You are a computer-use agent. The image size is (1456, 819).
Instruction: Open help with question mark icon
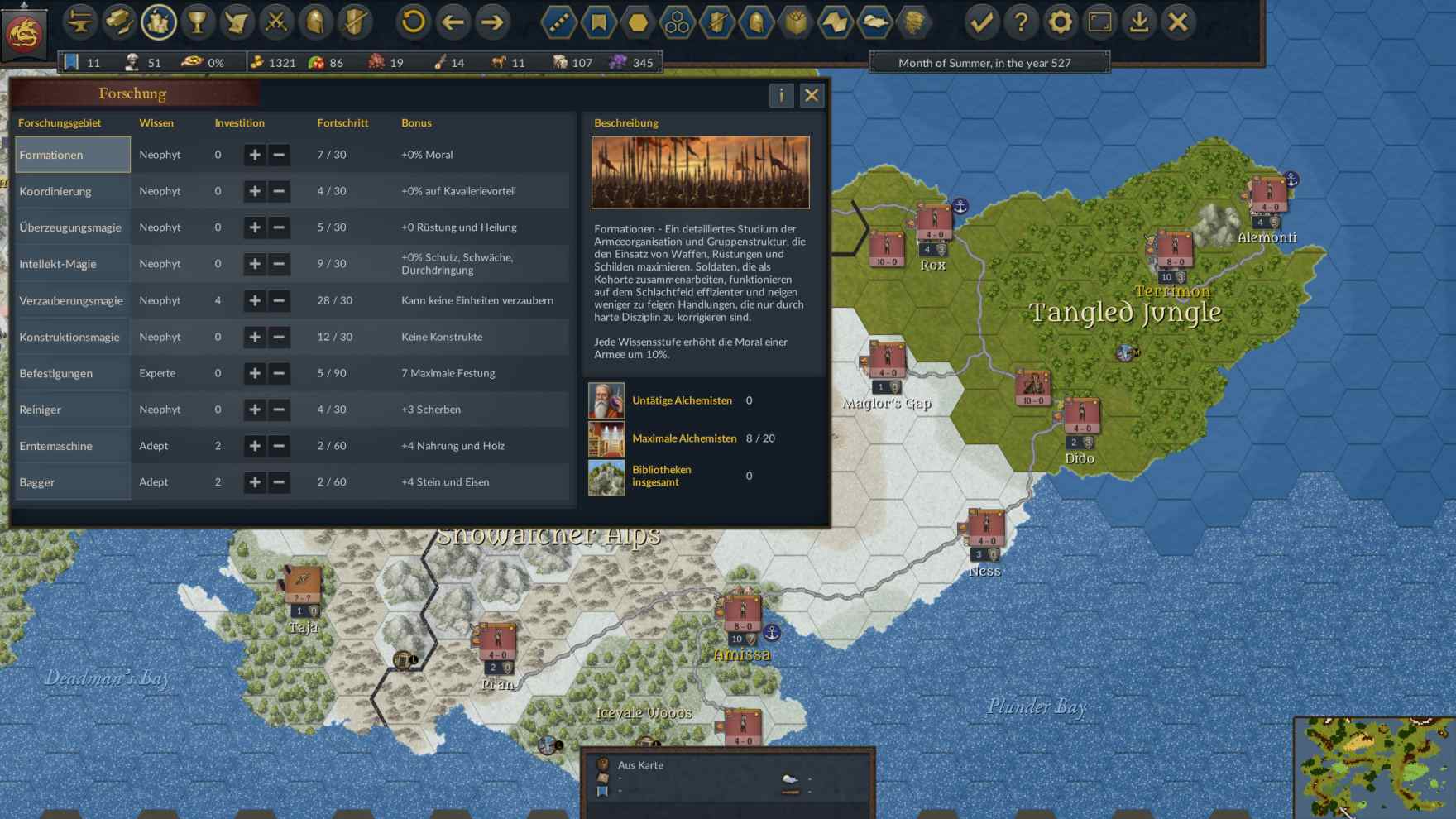pyautogui.click(x=1021, y=22)
